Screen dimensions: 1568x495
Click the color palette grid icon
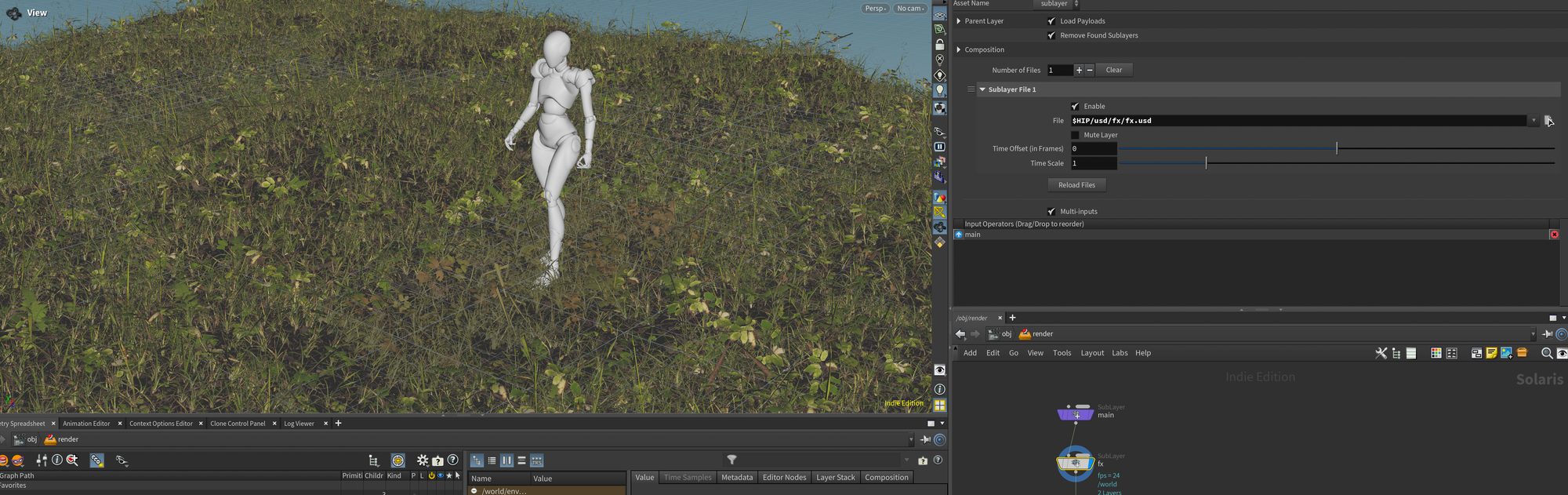point(1436,353)
